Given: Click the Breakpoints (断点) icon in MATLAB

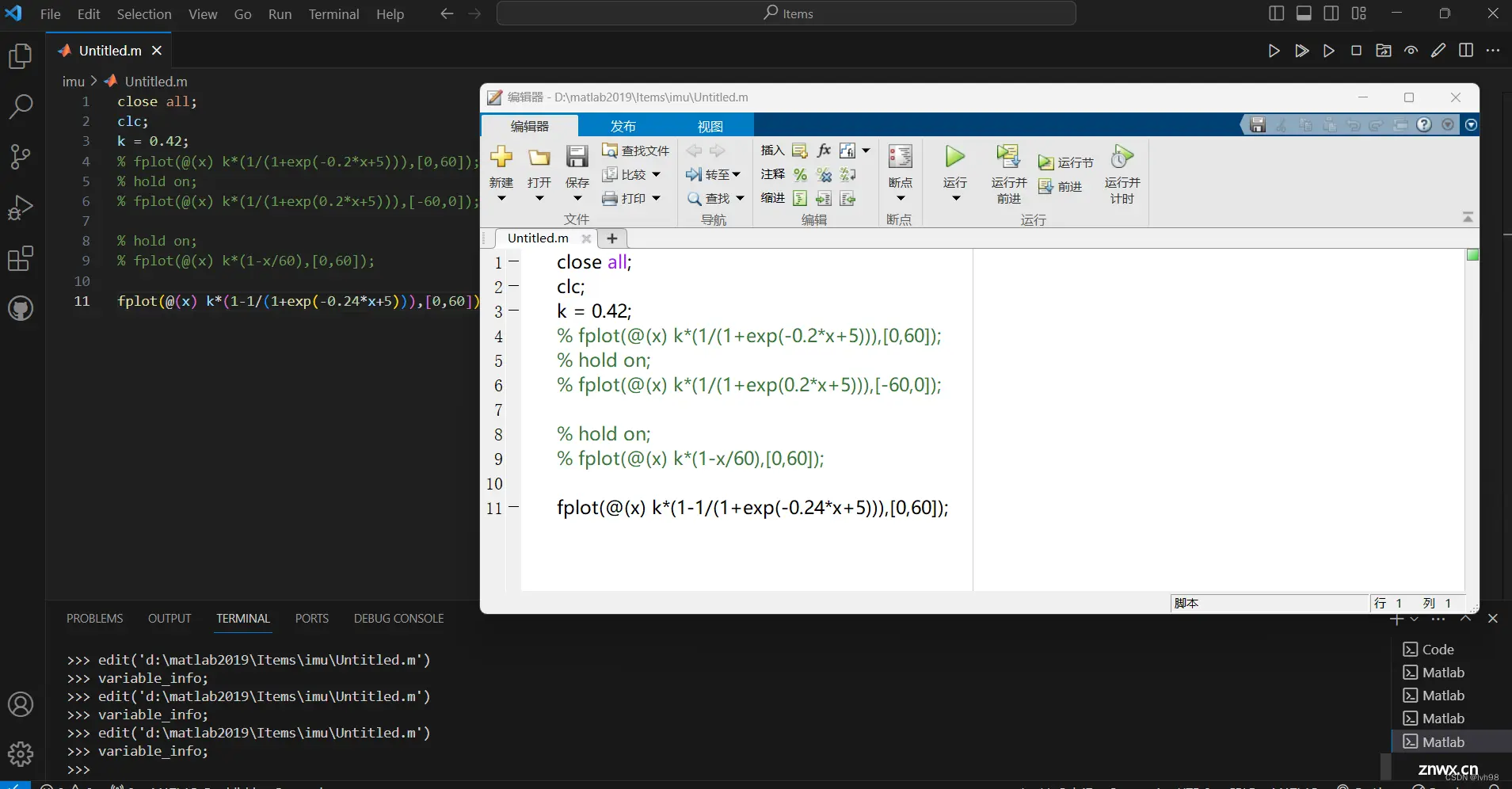Looking at the screenshot, I should (x=901, y=156).
